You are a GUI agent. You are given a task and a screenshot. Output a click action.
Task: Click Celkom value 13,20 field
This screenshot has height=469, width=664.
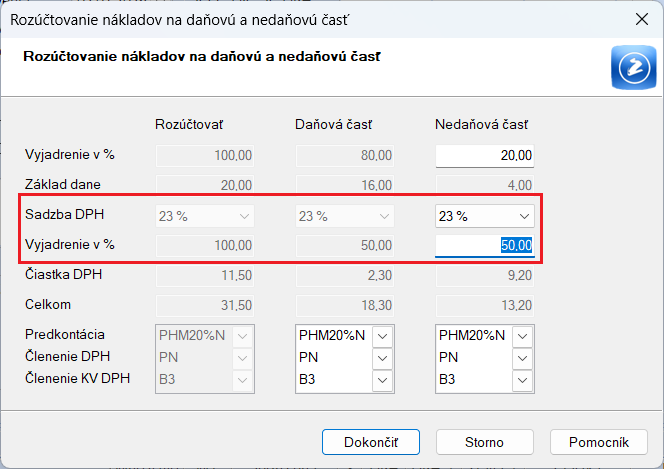[485, 303]
